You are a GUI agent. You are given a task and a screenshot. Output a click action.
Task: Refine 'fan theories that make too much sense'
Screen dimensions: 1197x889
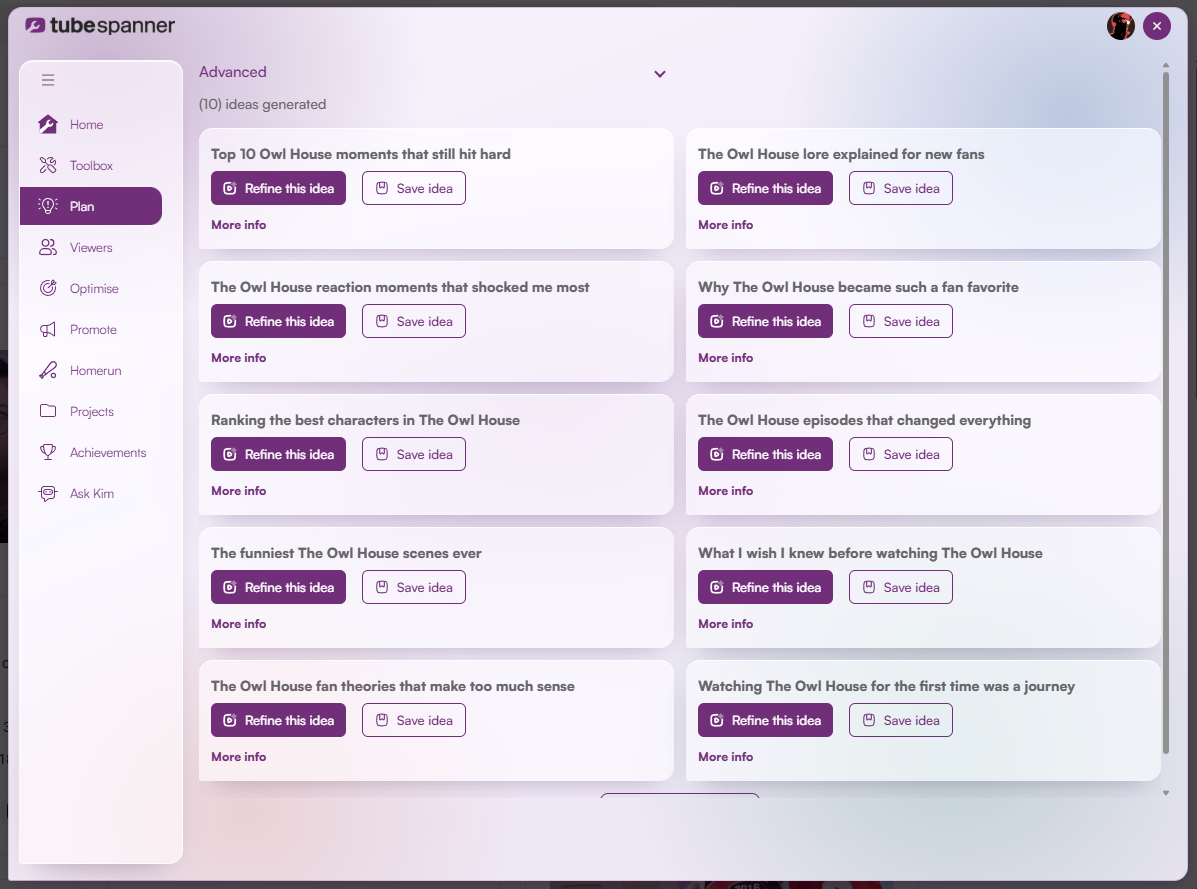click(x=278, y=720)
